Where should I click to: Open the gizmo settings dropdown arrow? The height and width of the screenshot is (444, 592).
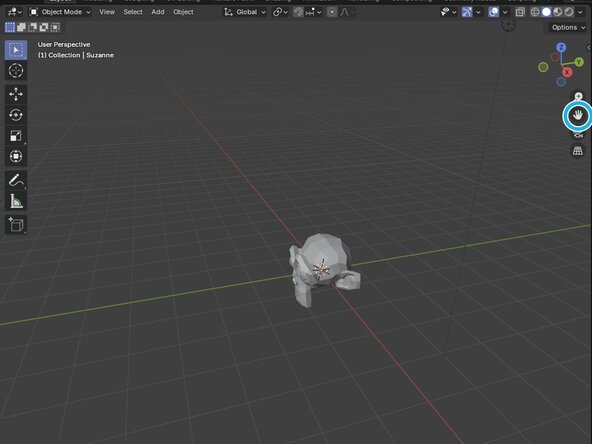pos(478,12)
